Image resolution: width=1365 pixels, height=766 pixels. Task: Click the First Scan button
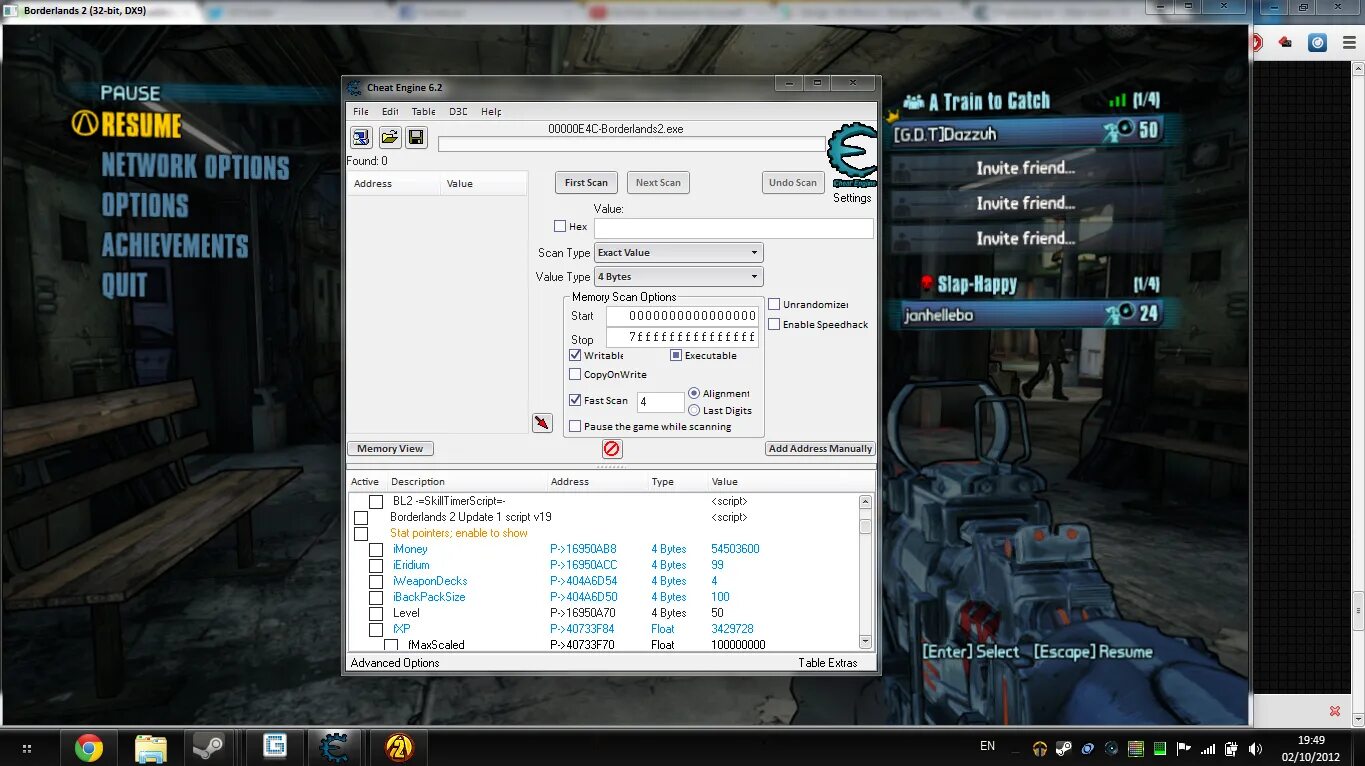[x=586, y=182]
